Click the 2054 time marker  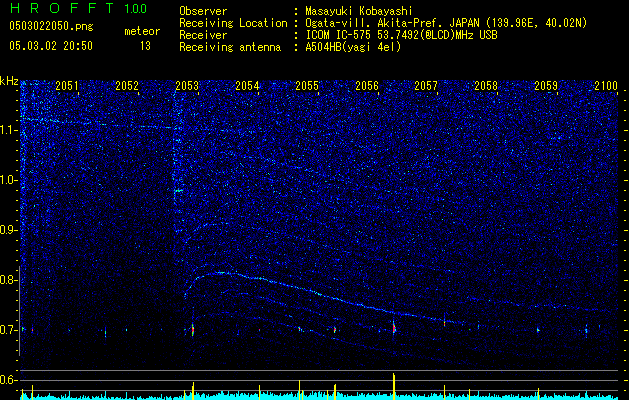pos(247,86)
